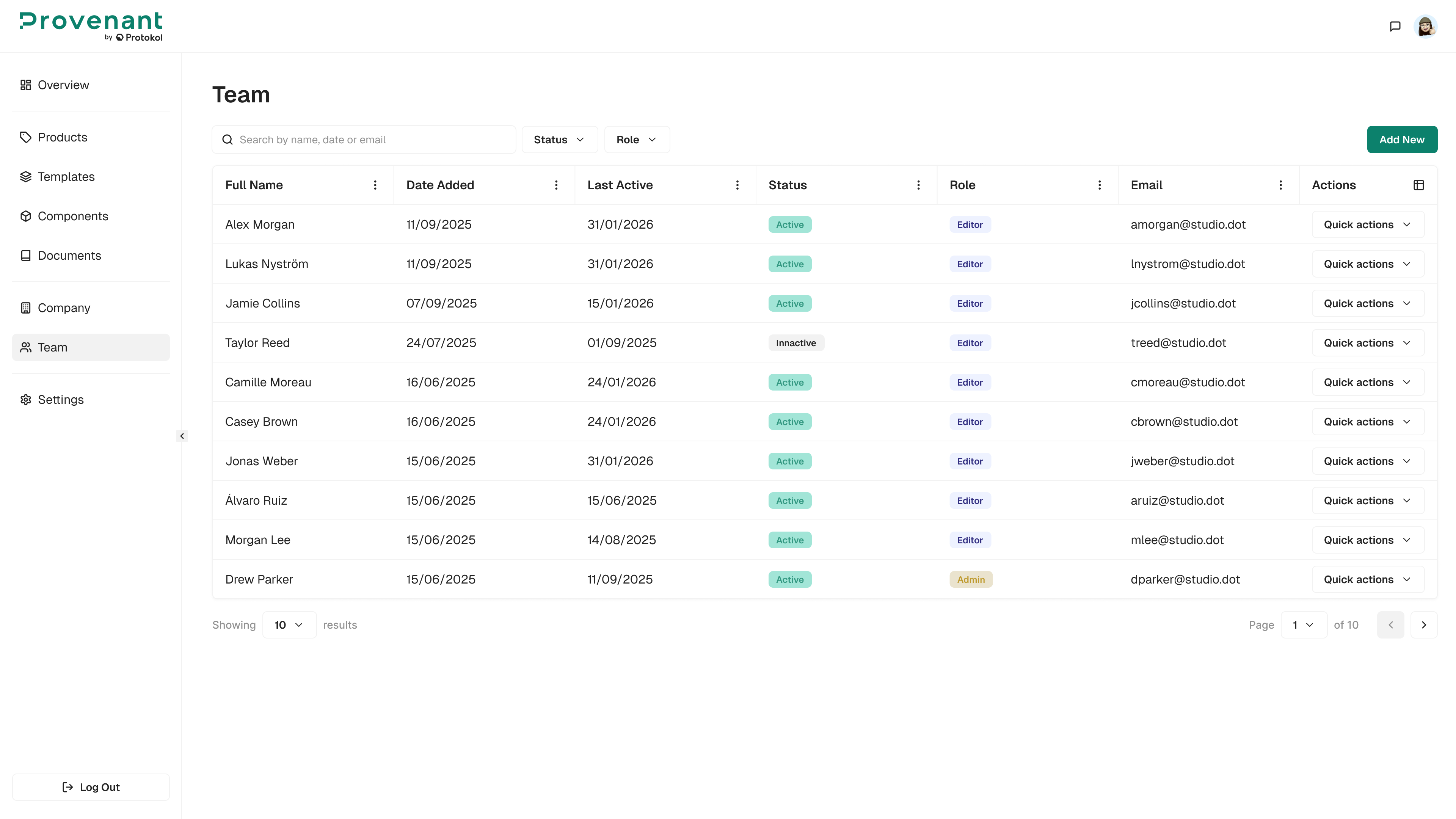Click the Add New button
The height and width of the screenshot is (819, 1456).
tap(1402, 139)
